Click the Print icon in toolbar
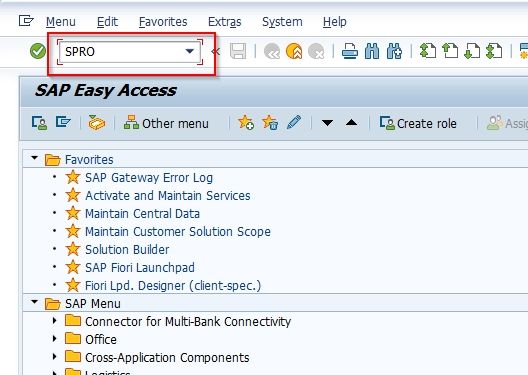The height and width of the screenshot is (375, 528). [x=350, y=52]
